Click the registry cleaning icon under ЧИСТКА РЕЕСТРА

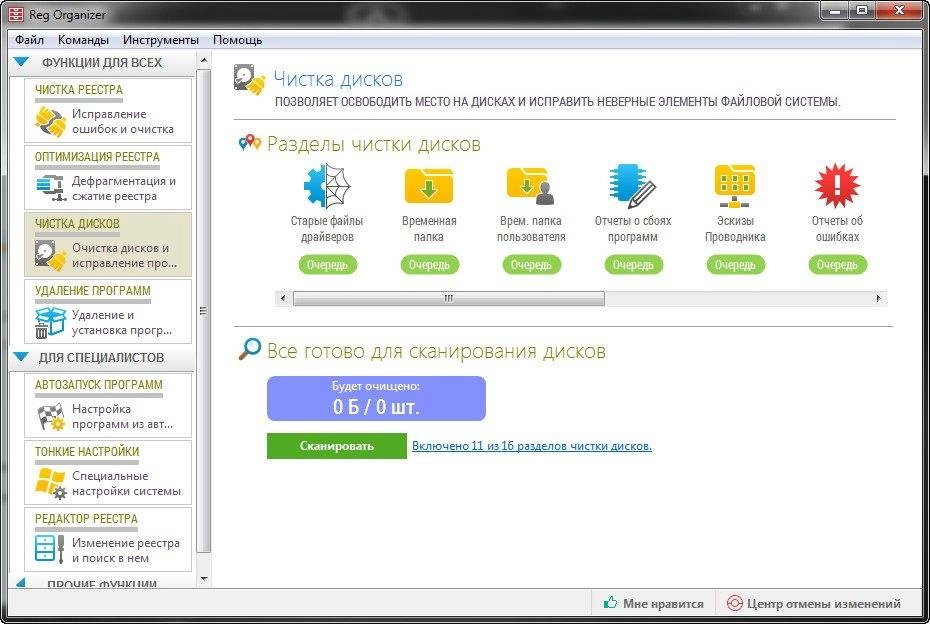(x=50, y=122)
